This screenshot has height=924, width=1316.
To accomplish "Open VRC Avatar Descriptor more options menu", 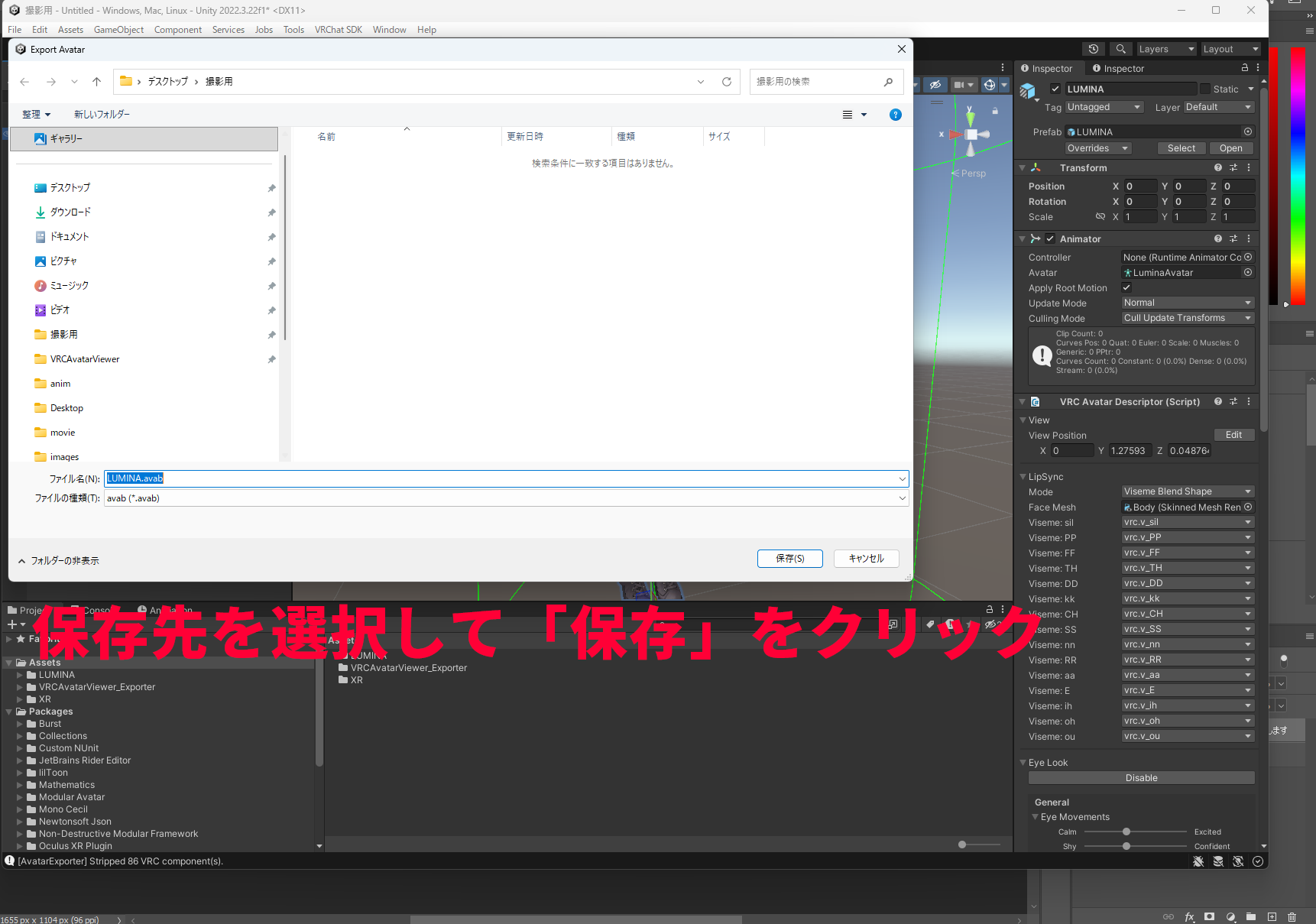I will coord(1249,401).
